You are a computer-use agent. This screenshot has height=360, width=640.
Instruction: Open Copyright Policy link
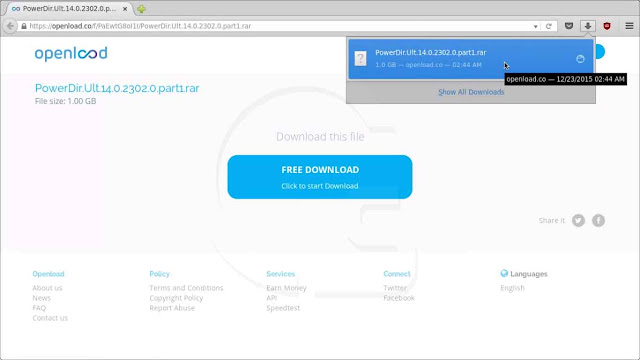tap(176, 298)
